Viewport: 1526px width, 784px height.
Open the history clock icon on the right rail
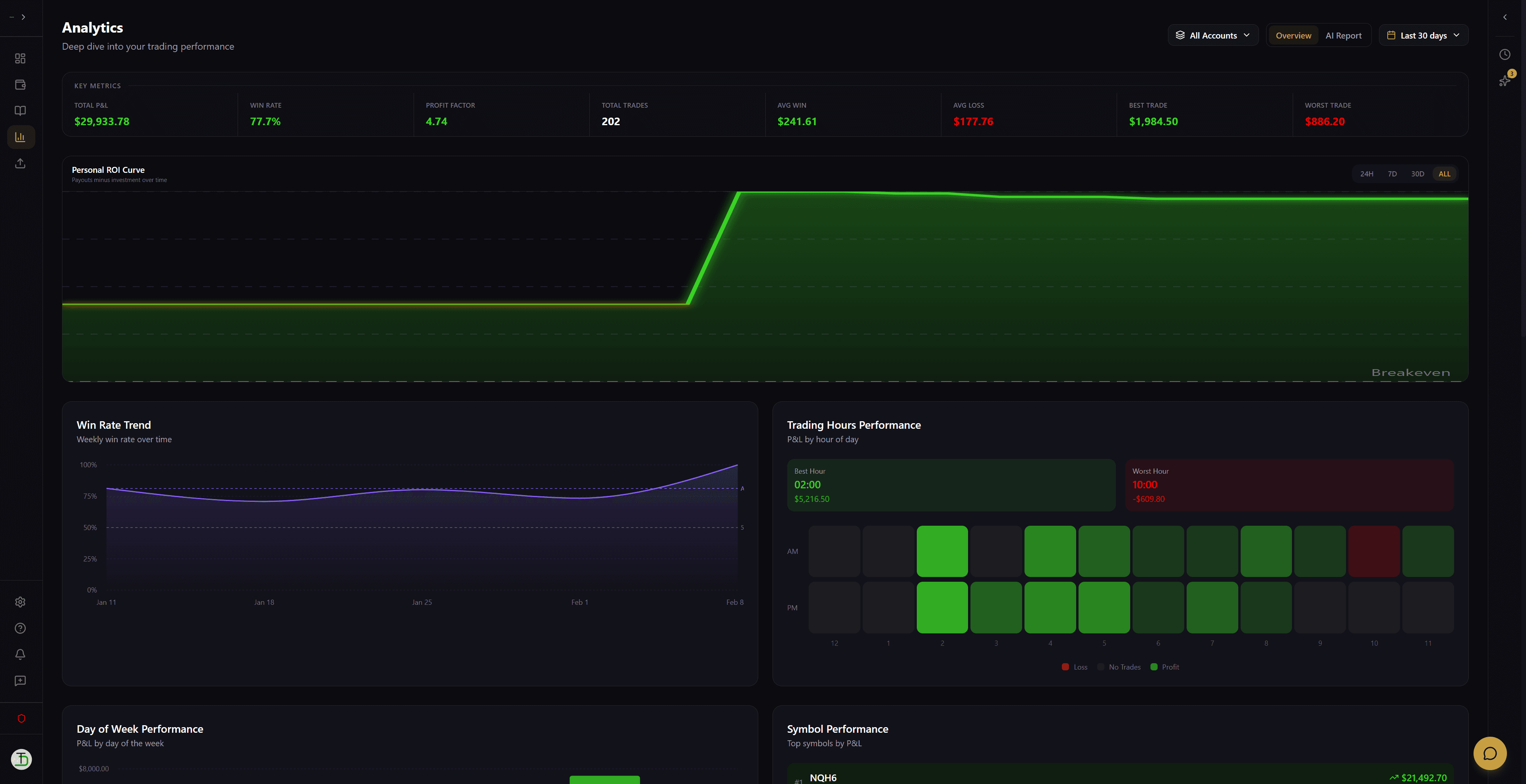pyautogui.click(x=1505, y=54)
